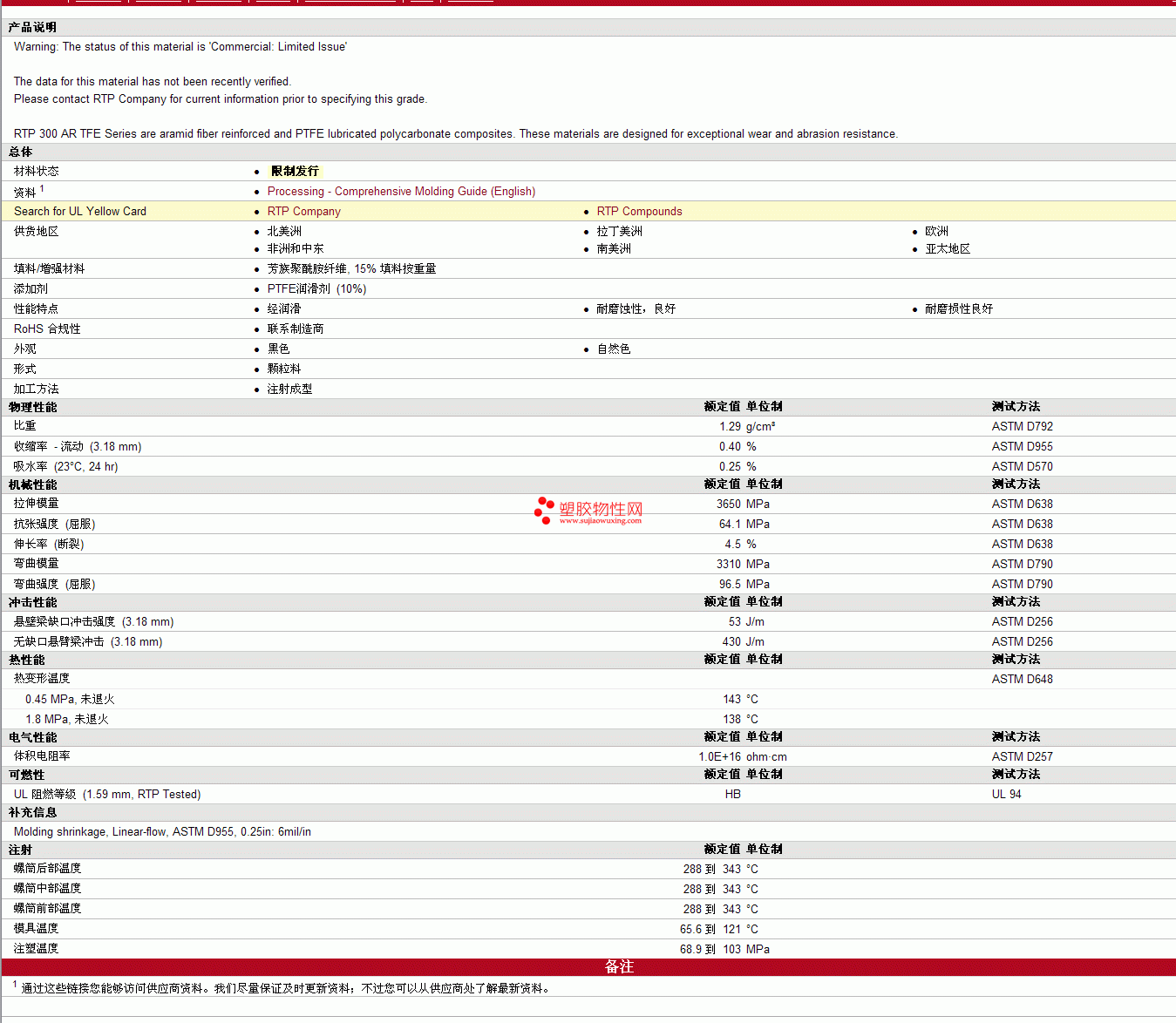Click the unnotched Izod value 430
The image size is (1176, 1023).
731,641
